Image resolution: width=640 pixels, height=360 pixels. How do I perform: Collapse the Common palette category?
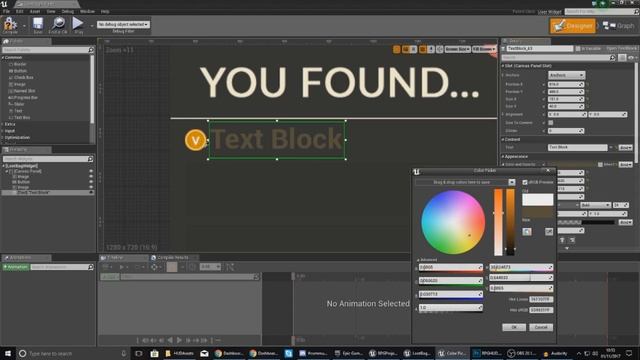point(3,58)
